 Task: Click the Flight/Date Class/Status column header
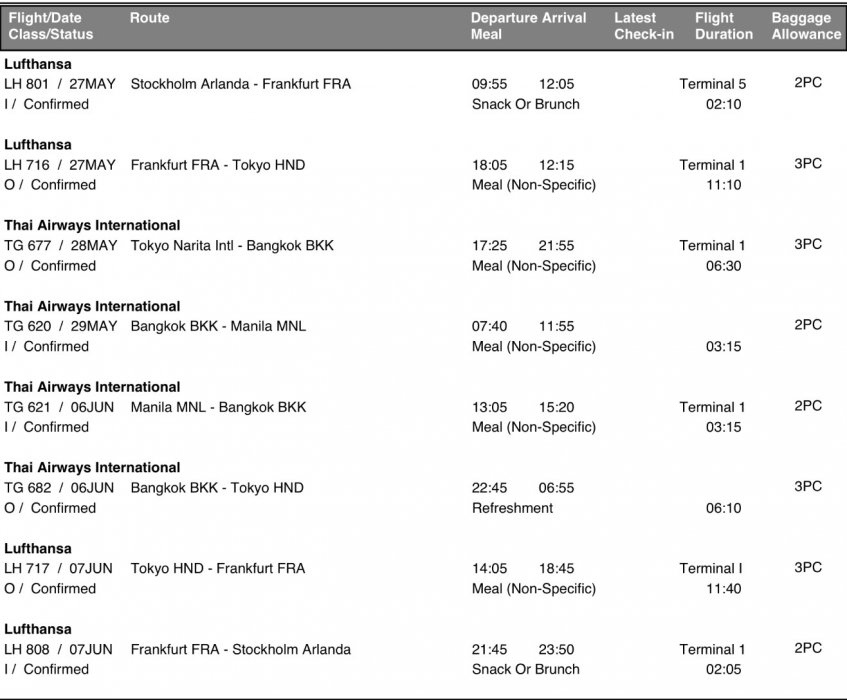coord(51,26)
